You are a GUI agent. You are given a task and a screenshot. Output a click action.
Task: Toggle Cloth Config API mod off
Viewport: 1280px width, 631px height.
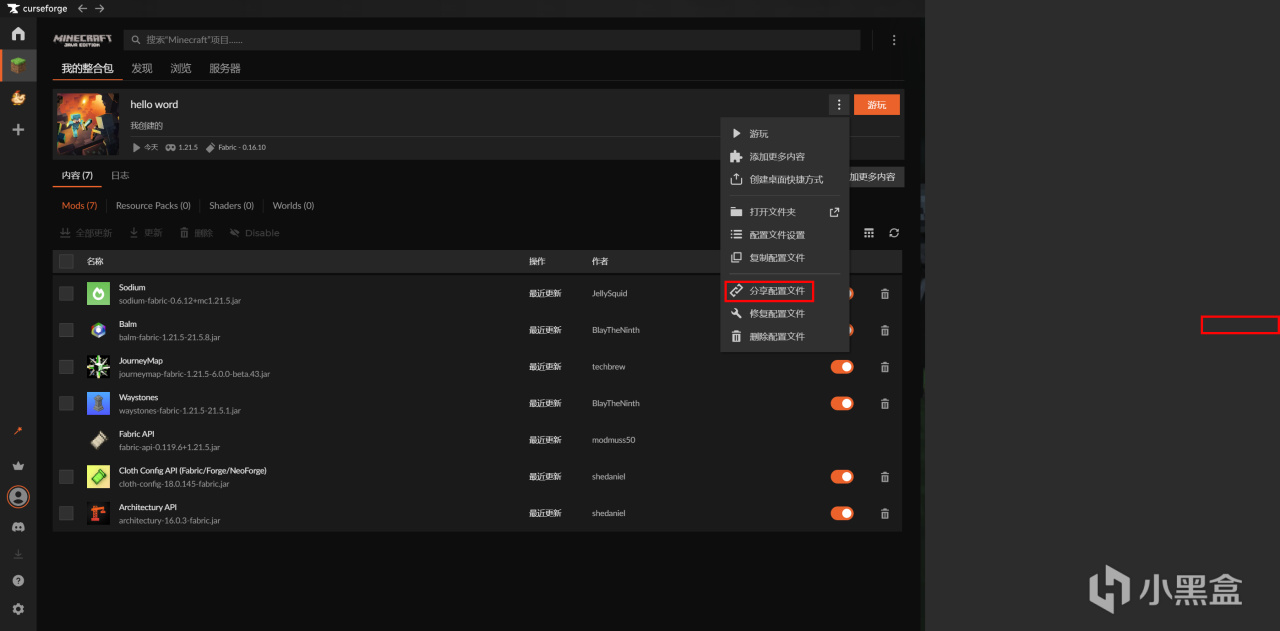tap(842, 477)
